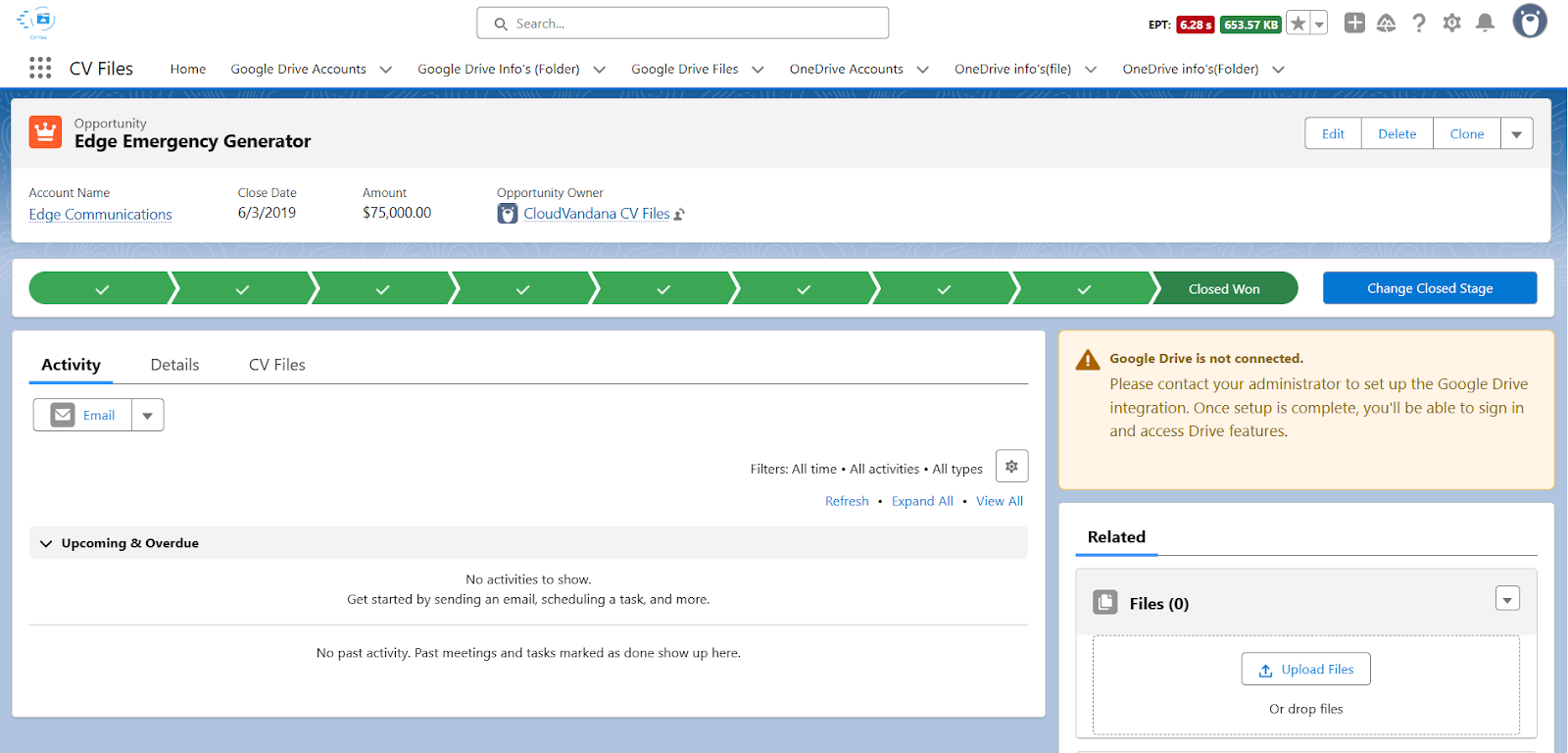Click the 6/3/2019 close date value
The height and width of the screenshot is (753, 1568).
[267, 213]
